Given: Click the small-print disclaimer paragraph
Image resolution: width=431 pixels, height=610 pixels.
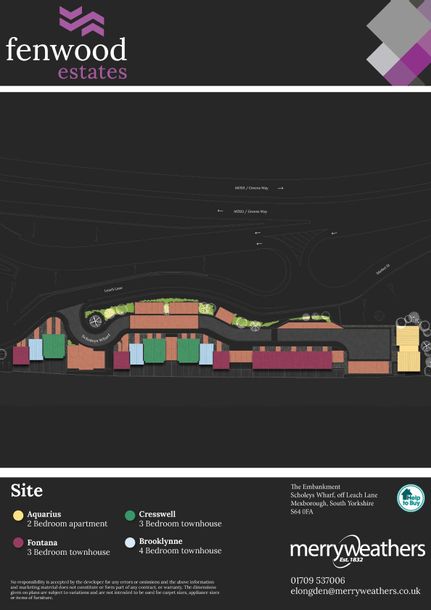Looking at the screenshot, I should [x=115, y=590].
